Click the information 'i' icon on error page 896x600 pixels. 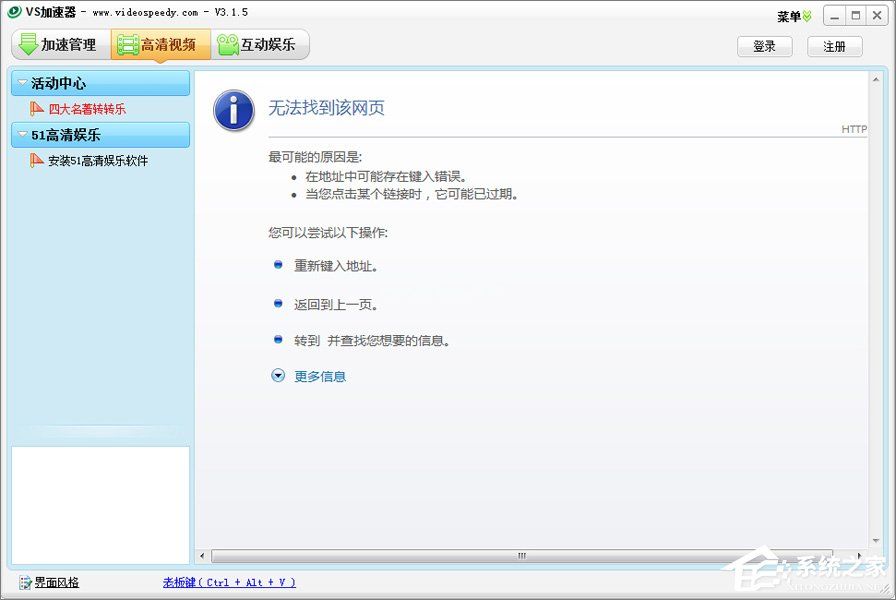pyautogui.click(x=233, y=110)
